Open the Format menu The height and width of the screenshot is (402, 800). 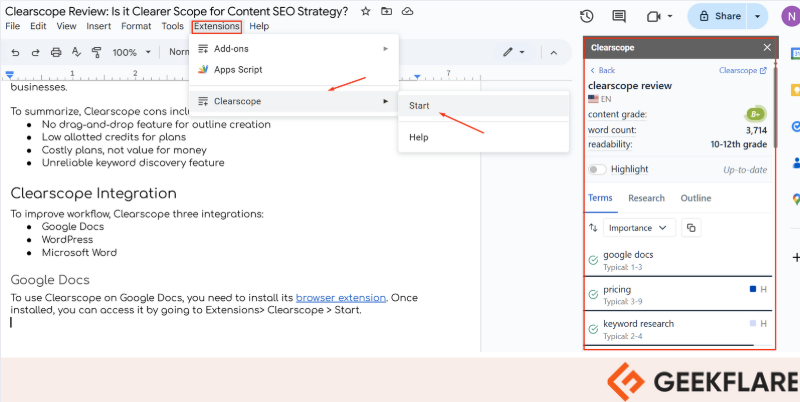136,26
